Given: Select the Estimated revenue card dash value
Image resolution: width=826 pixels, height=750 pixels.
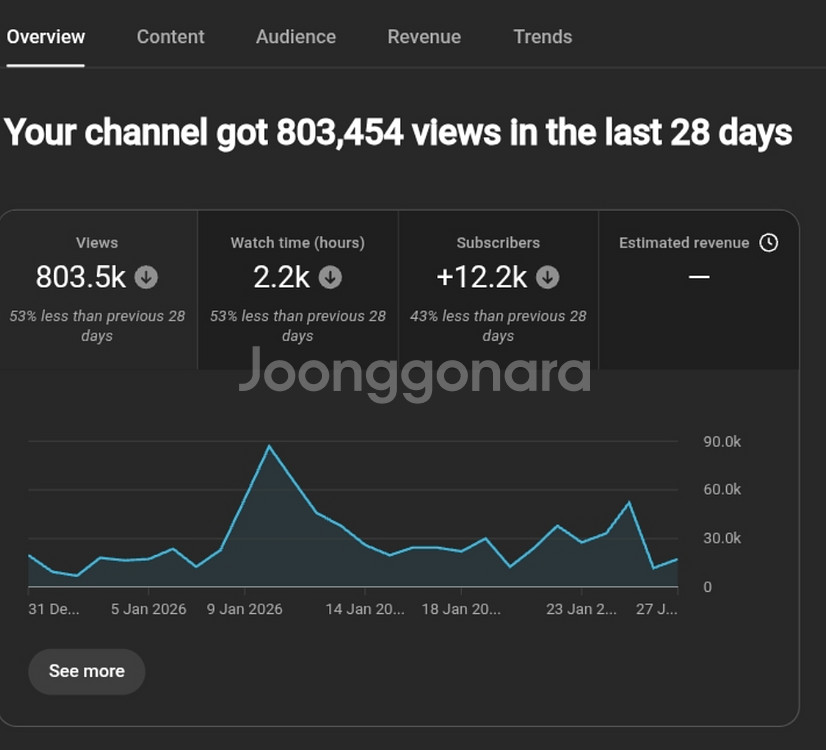Looking at the screenshot, I should tap(699, 277).
